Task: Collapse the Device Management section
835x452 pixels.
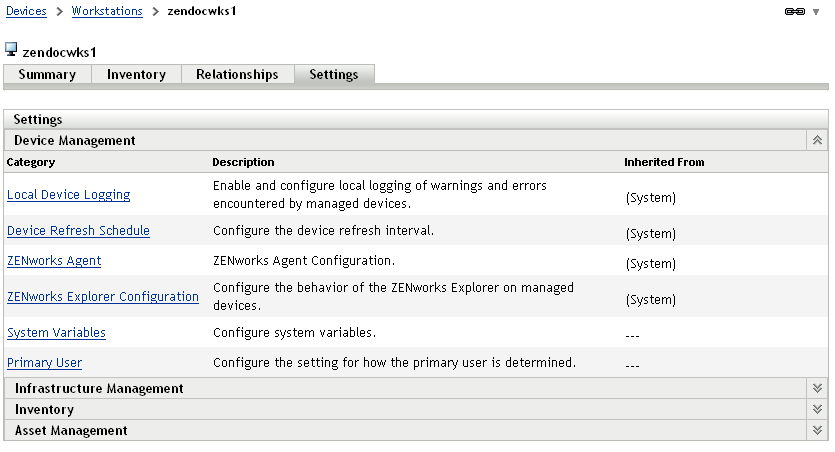Action: click(817, 141)
